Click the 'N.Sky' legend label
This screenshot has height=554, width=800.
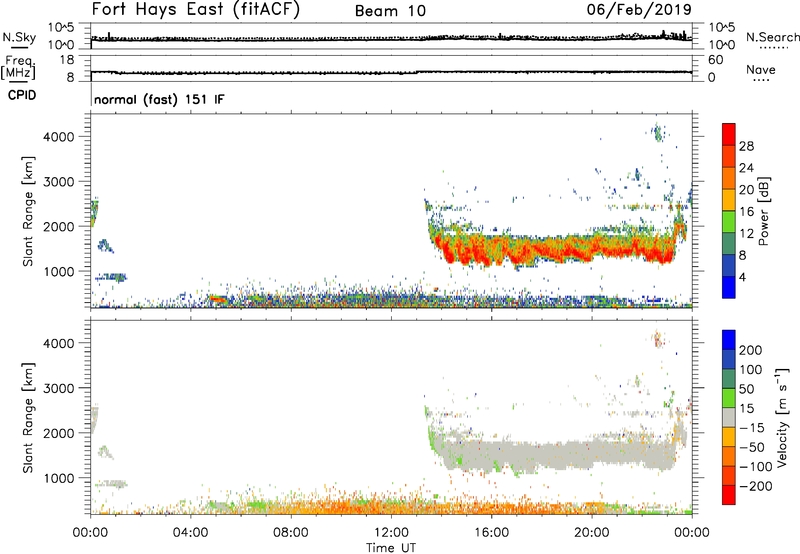[x=19, y=37]
